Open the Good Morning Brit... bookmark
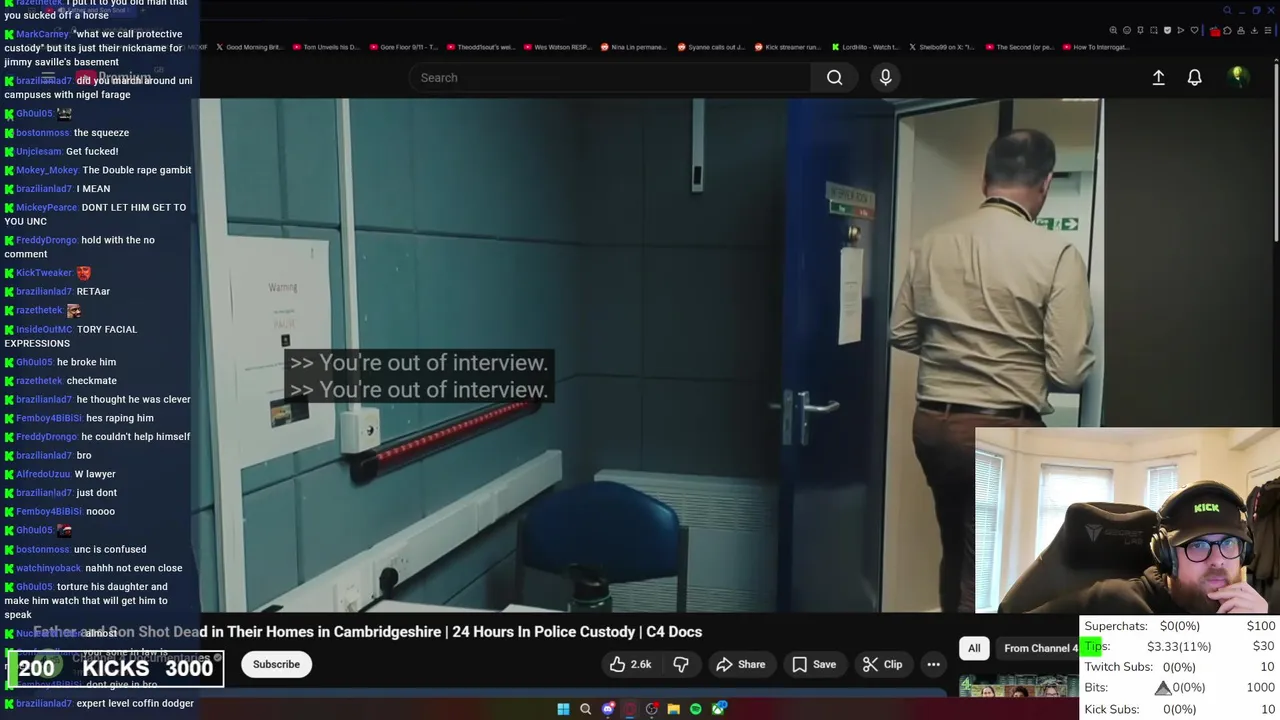1280x720 pixels. click(x=248, y=47)
